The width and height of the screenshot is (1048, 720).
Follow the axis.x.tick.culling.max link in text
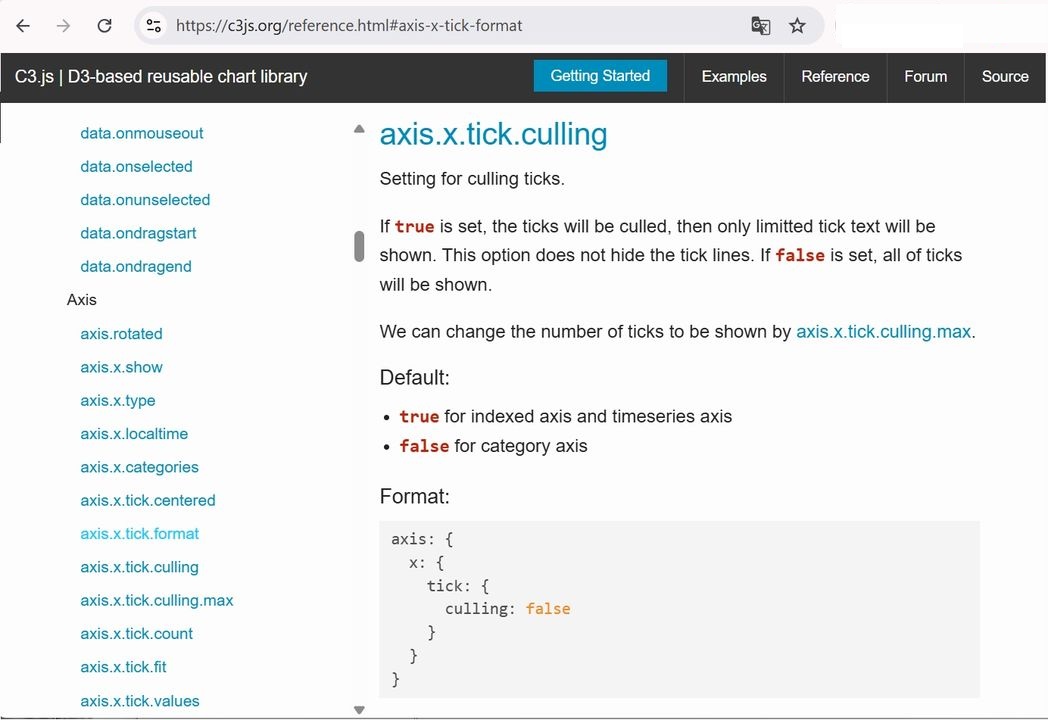(x=883, y=332)
